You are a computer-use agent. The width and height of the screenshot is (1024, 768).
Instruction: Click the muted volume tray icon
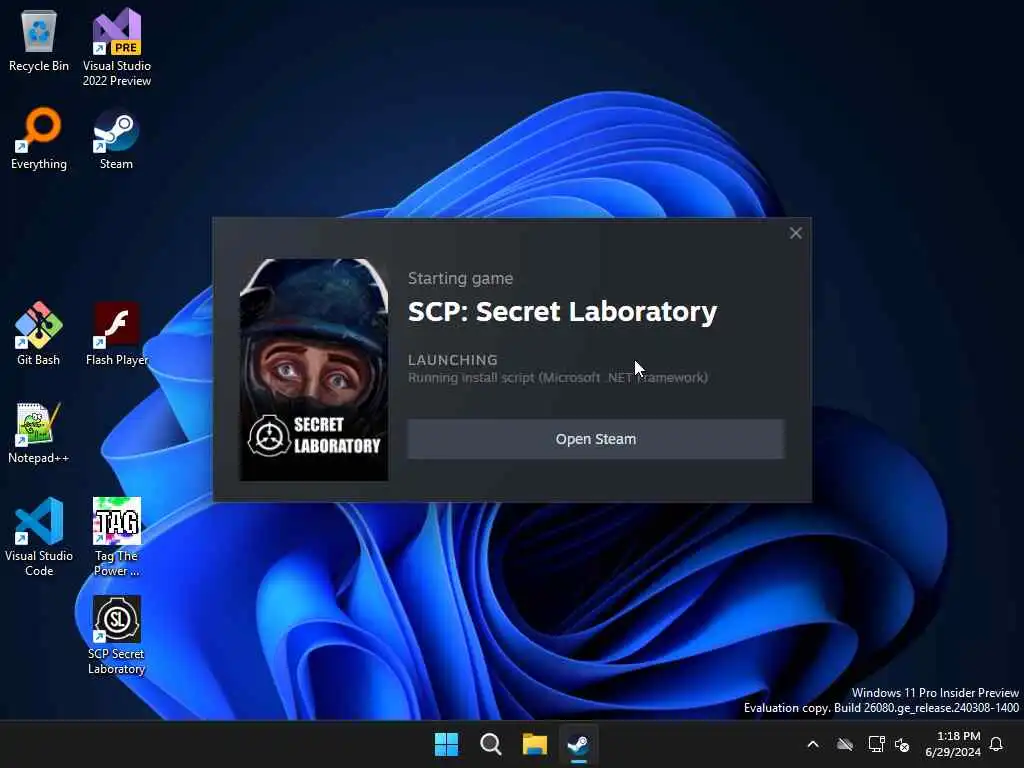click(902, 744)
